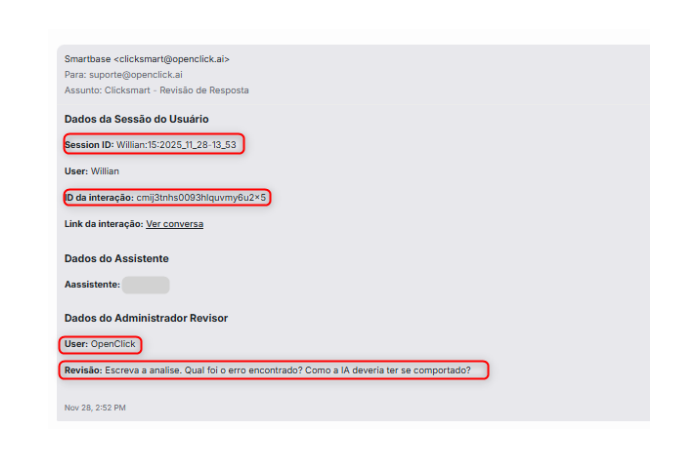Viewport: 685px width, 449px height.
Task: Click the ID da interação value
Action: point(201,198)
